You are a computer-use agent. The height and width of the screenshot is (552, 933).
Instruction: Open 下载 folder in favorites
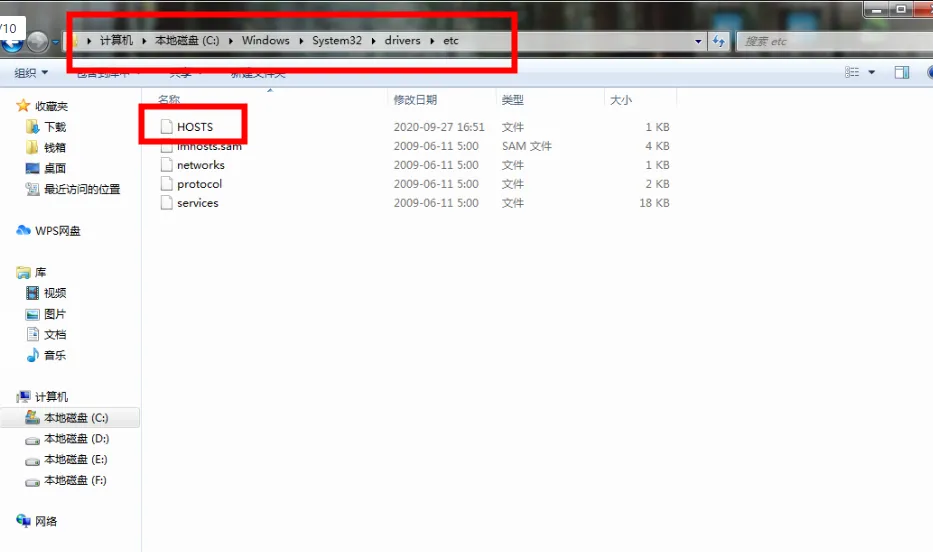point(55,127)
